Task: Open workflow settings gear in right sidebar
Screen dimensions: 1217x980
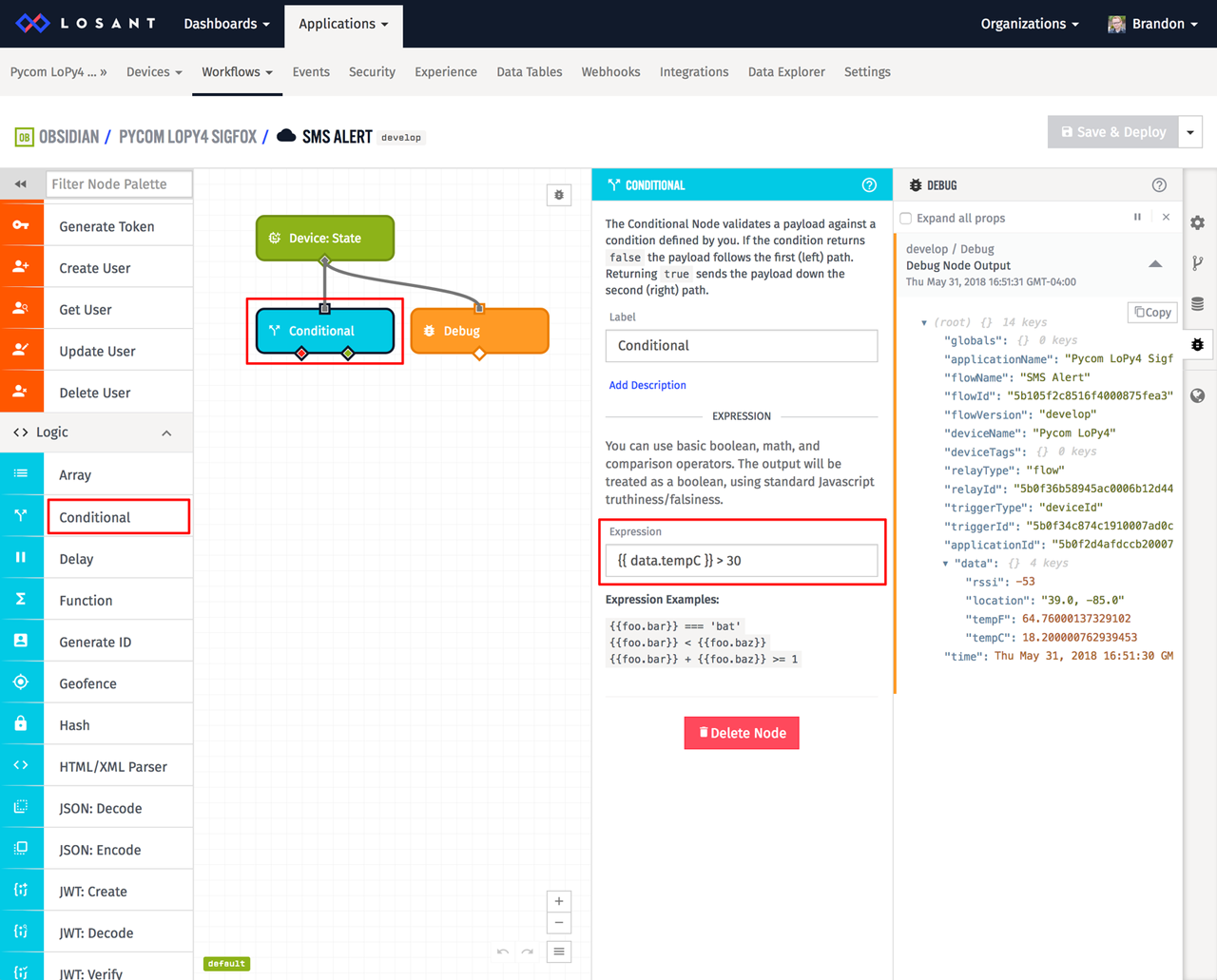Action: coord(1198,222)
